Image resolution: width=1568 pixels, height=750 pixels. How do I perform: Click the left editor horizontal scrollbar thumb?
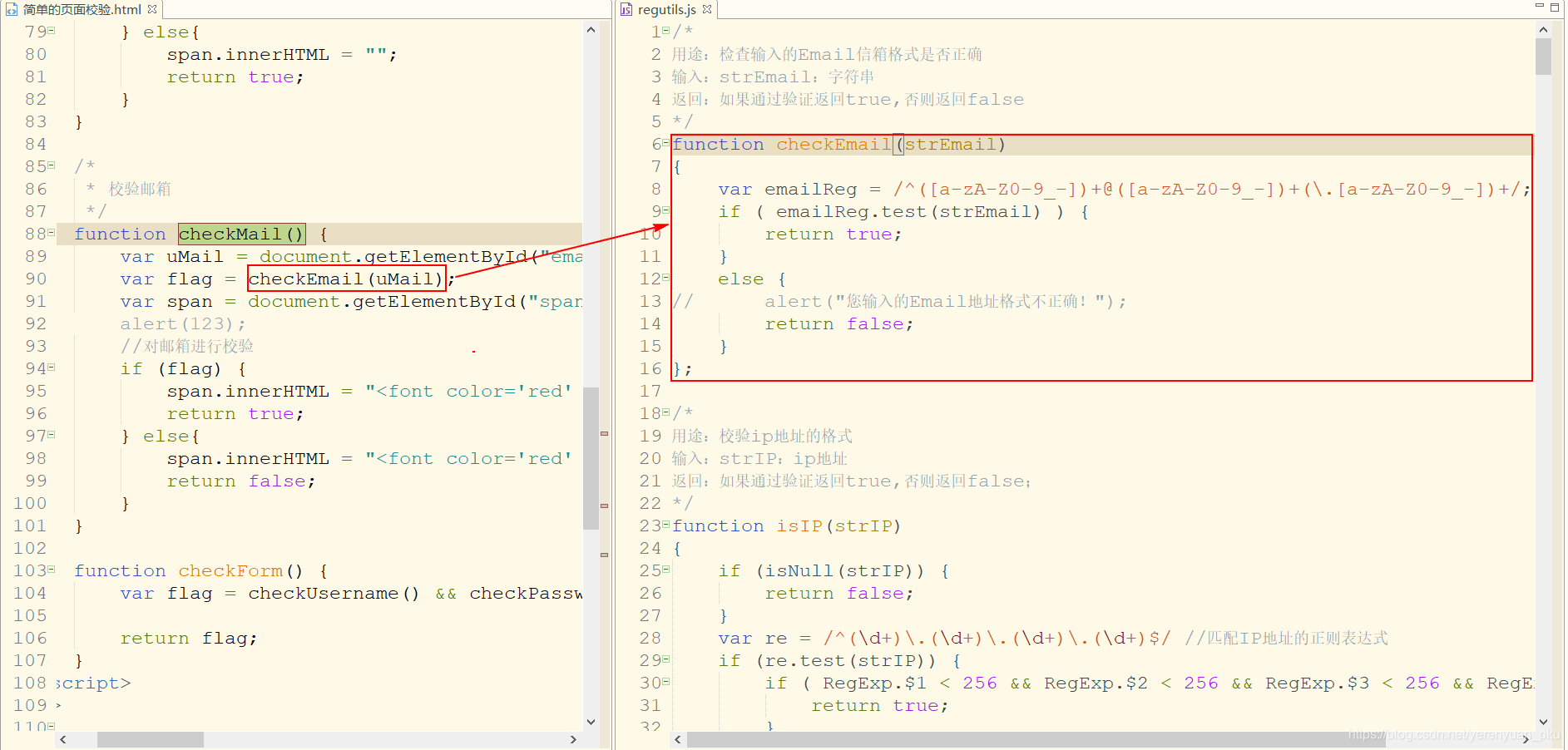point(151,739)
